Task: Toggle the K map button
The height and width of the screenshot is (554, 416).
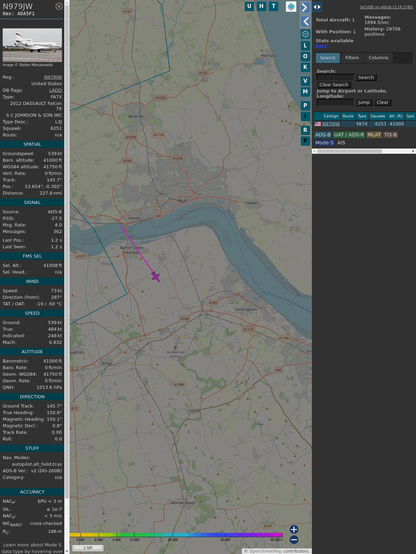Action: coord(305,67)
